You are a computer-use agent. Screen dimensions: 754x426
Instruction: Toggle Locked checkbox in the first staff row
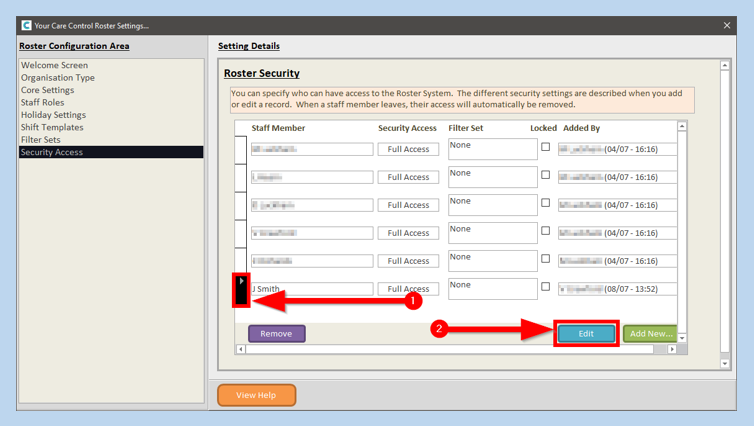pos(545,147)
